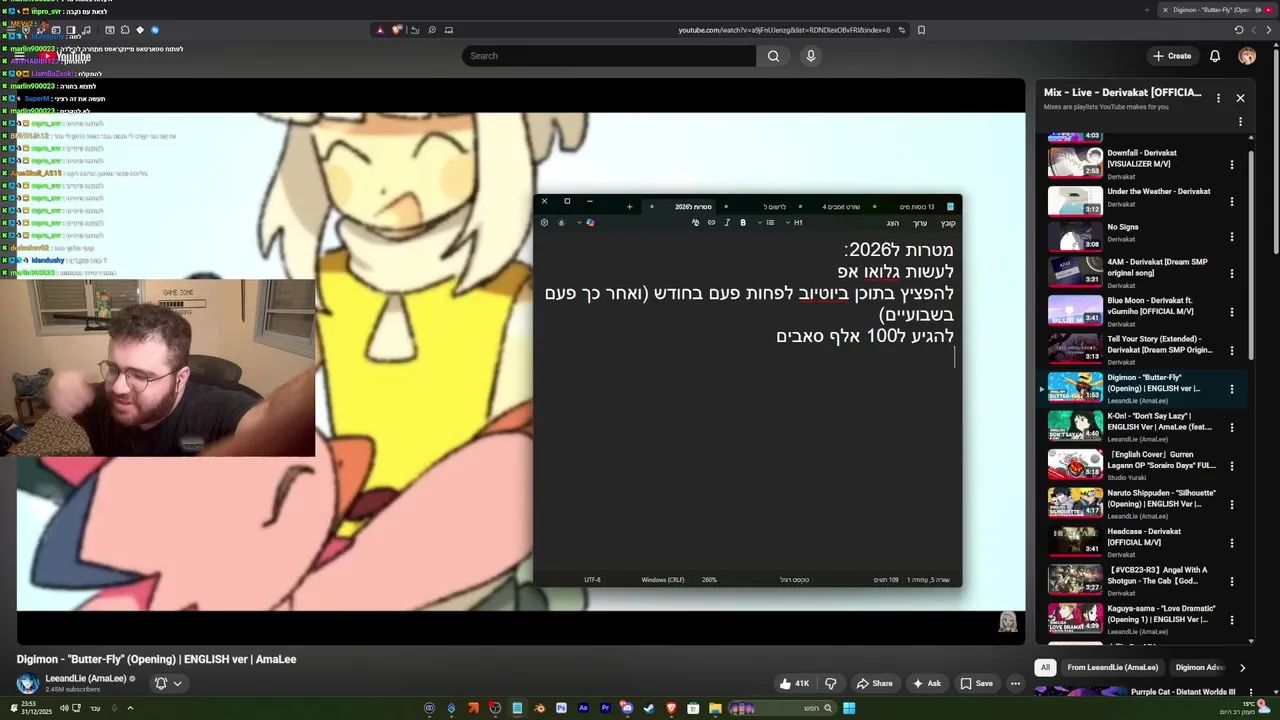1280x720 pixels.
Task: Open options for Naruto Shippuden Silhouette video
Action: [1232, 504]
